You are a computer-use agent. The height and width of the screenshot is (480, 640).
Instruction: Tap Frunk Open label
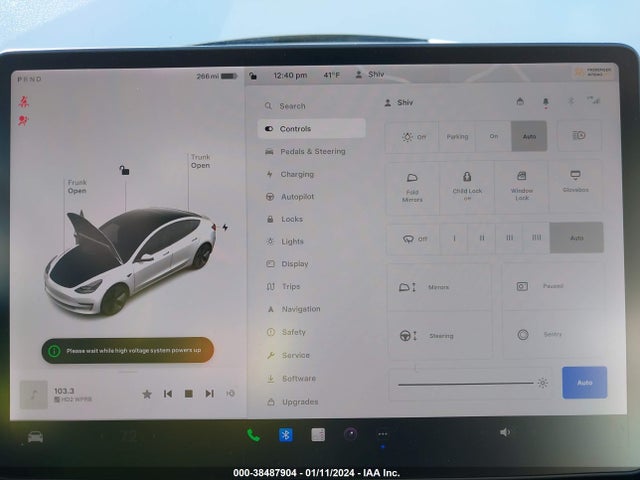[x=77, y=187]
